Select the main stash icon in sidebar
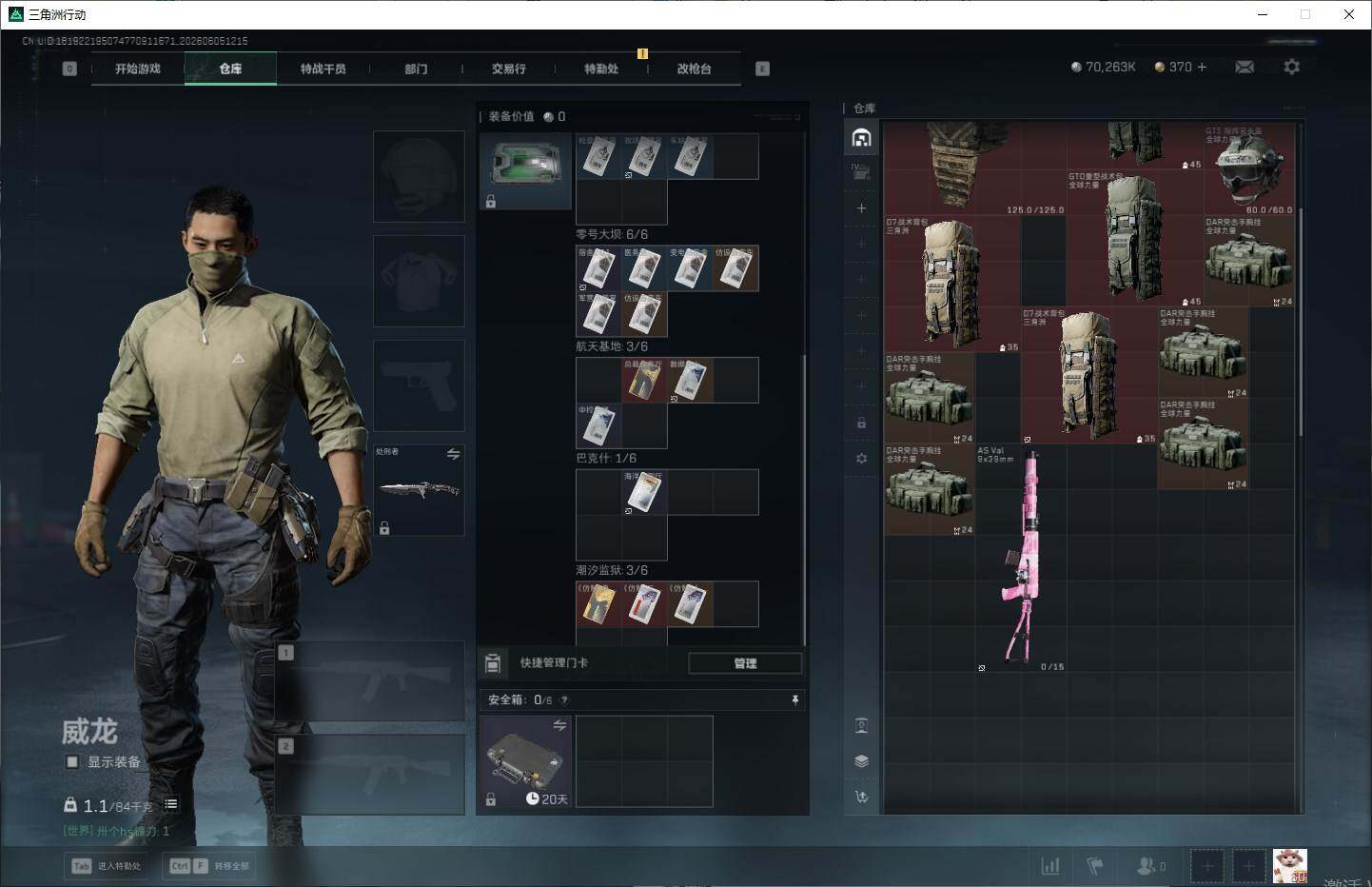1372x887 pixels. (861, 138)
